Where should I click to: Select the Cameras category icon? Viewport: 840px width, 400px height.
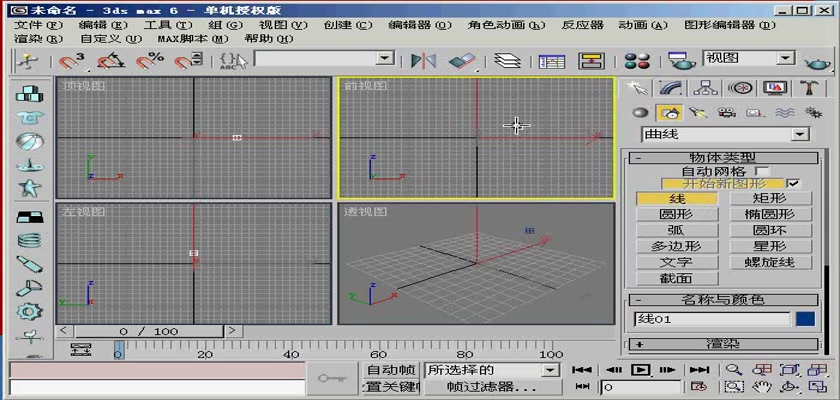(x=726, y=112)
